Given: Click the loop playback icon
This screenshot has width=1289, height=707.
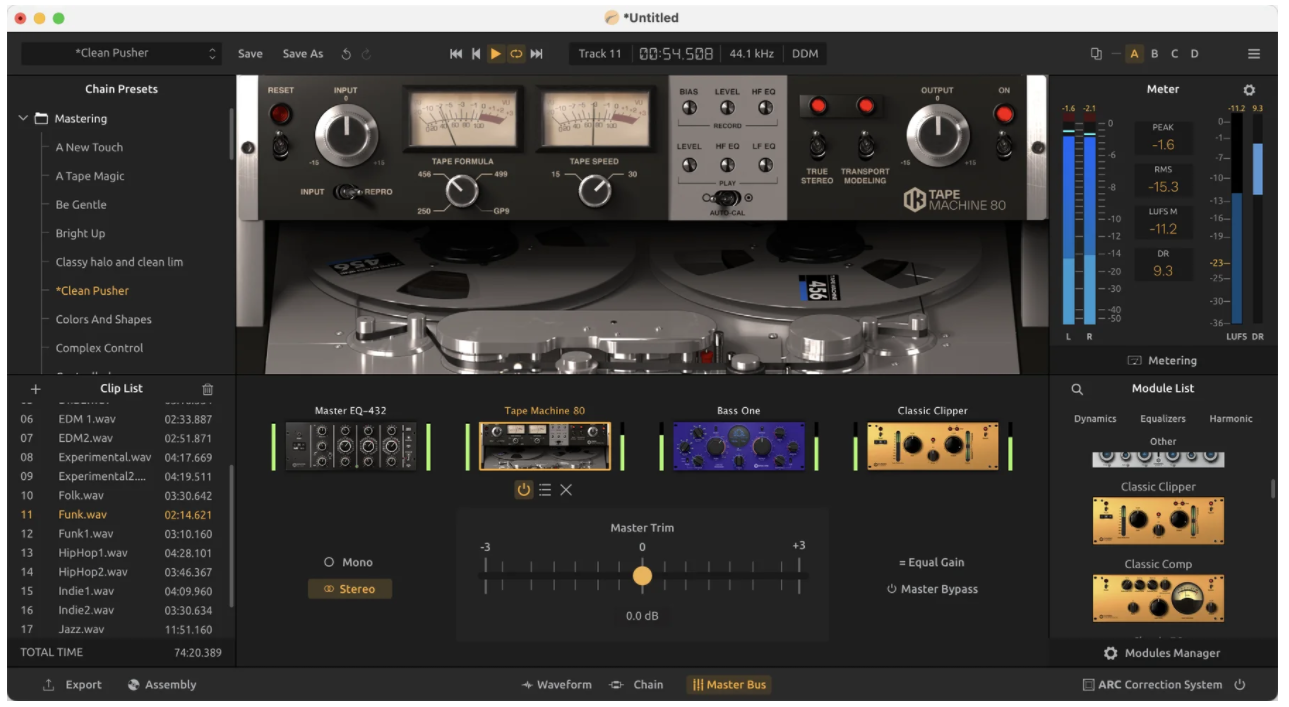Looking at the screenshot, I should pos(516,54).
